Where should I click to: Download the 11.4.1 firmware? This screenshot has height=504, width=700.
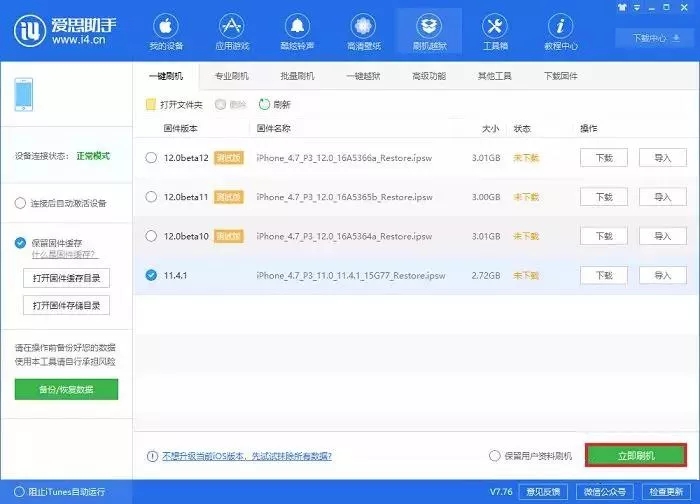click(603, 275)
